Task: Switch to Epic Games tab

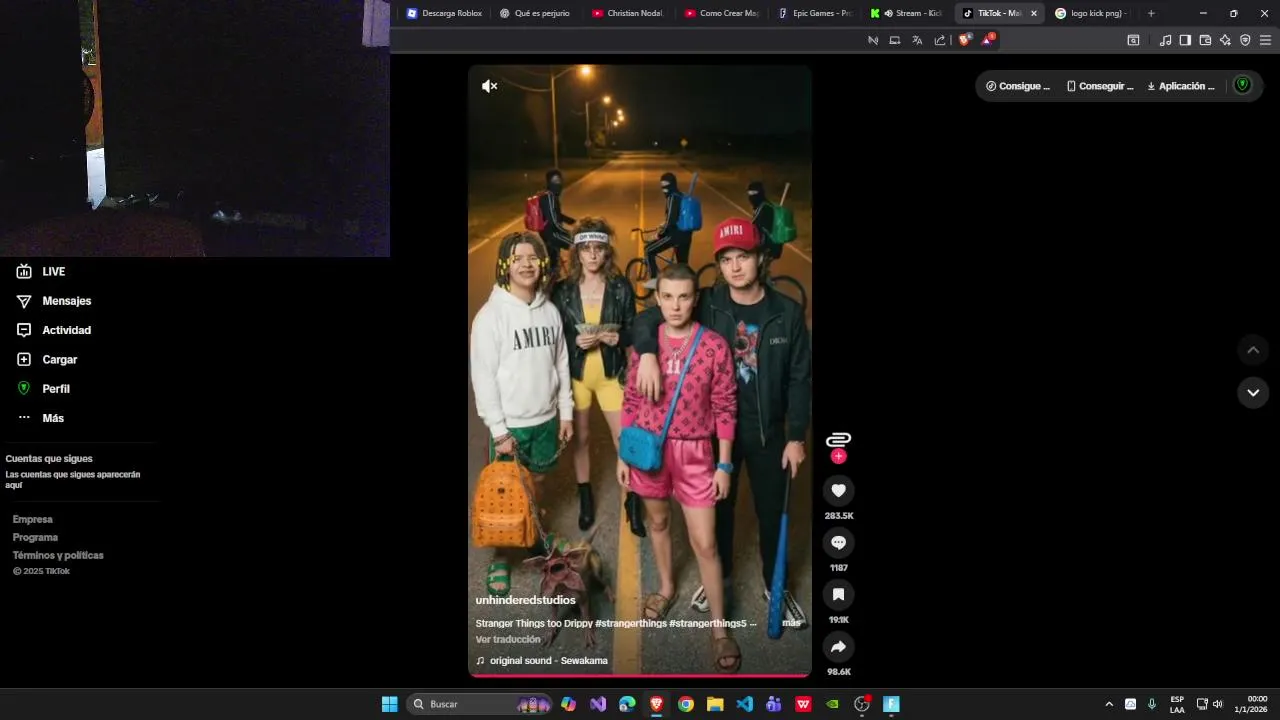Action: pos(814,13)
